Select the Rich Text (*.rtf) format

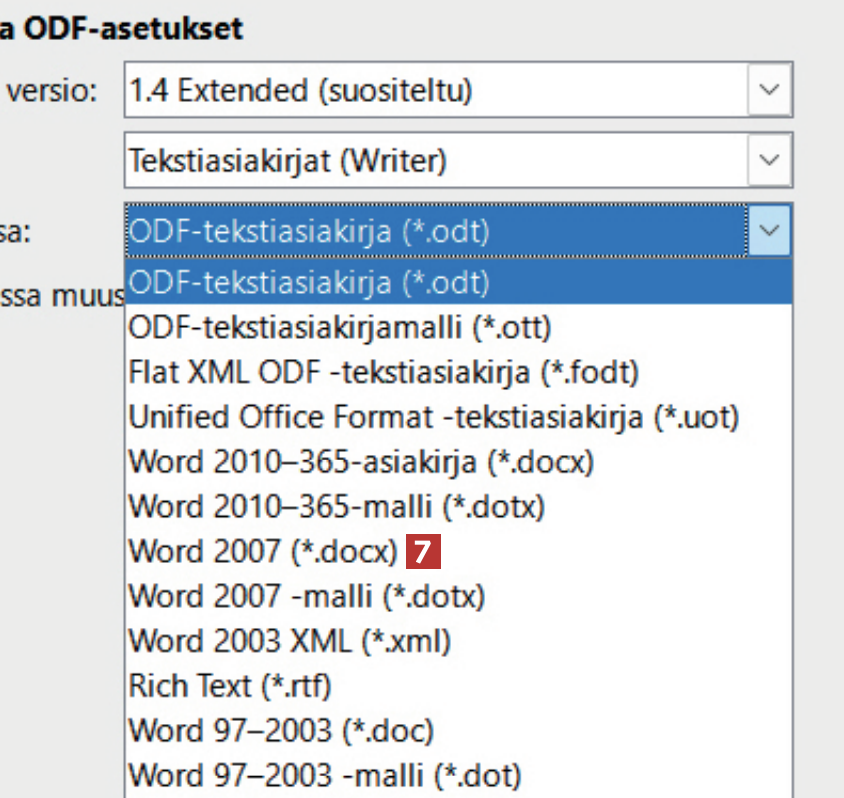point(230,686)
